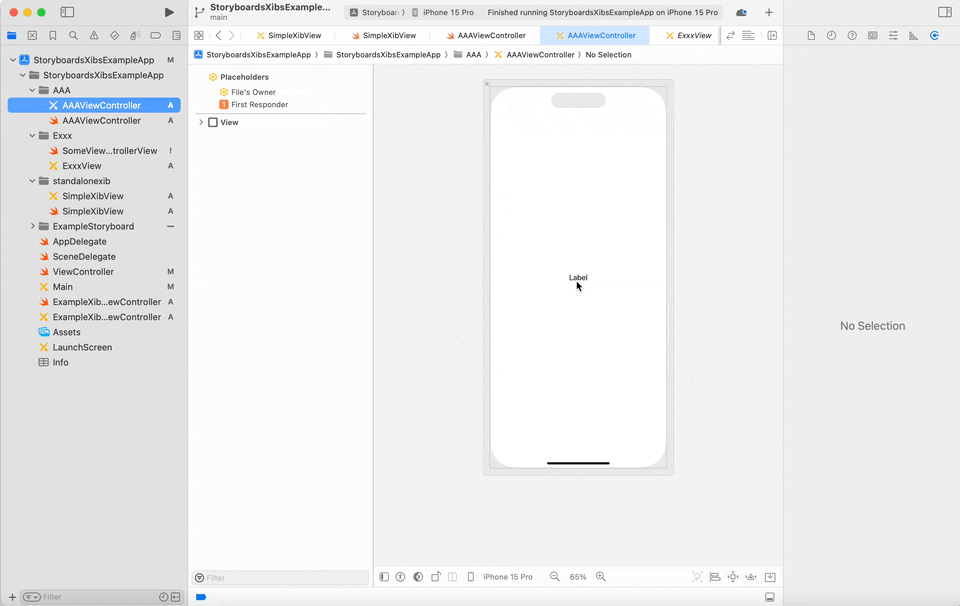This screenshot has width=960, height=606.
Task: Toggle the left navigator sidebar
Action: [x=67, y=12]
